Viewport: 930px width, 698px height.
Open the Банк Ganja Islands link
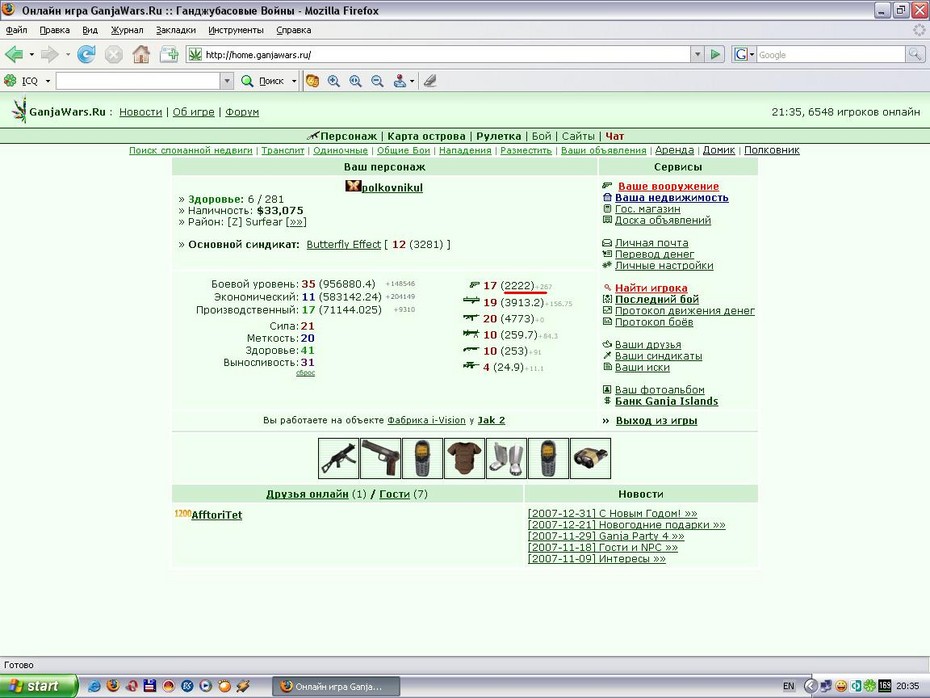(666, 401)
